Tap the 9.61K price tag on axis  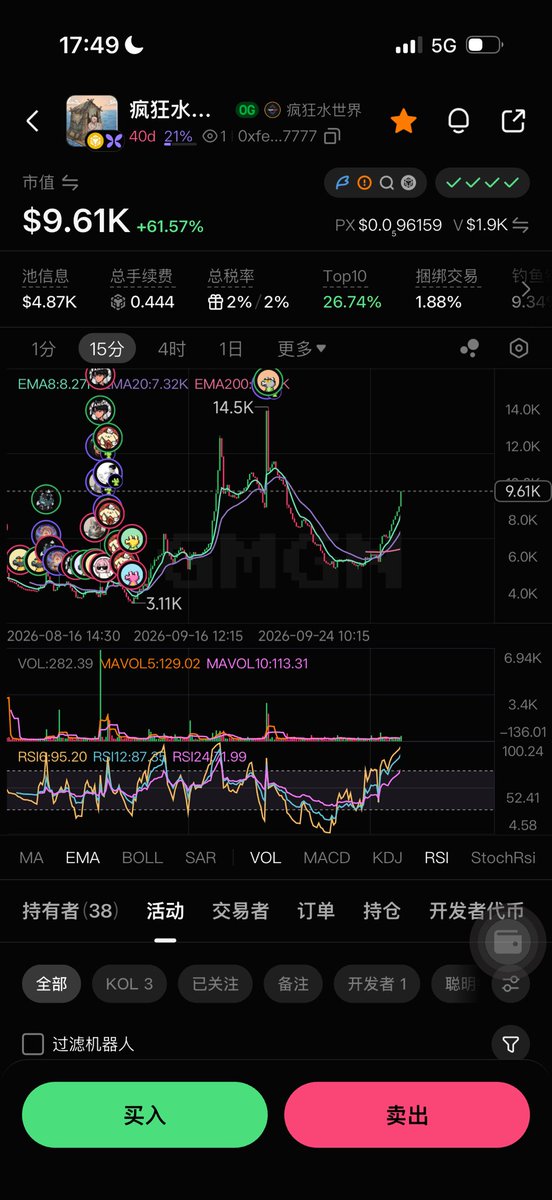coord(523,491)
